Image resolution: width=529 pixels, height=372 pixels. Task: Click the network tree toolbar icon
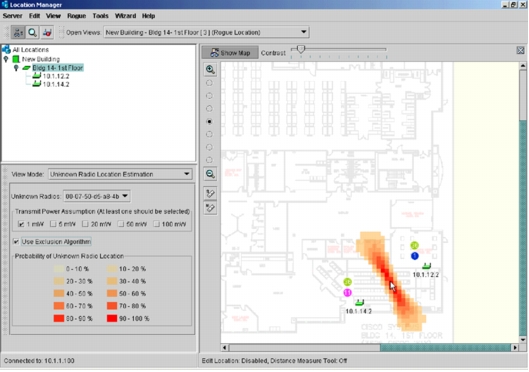coord(18,32)
